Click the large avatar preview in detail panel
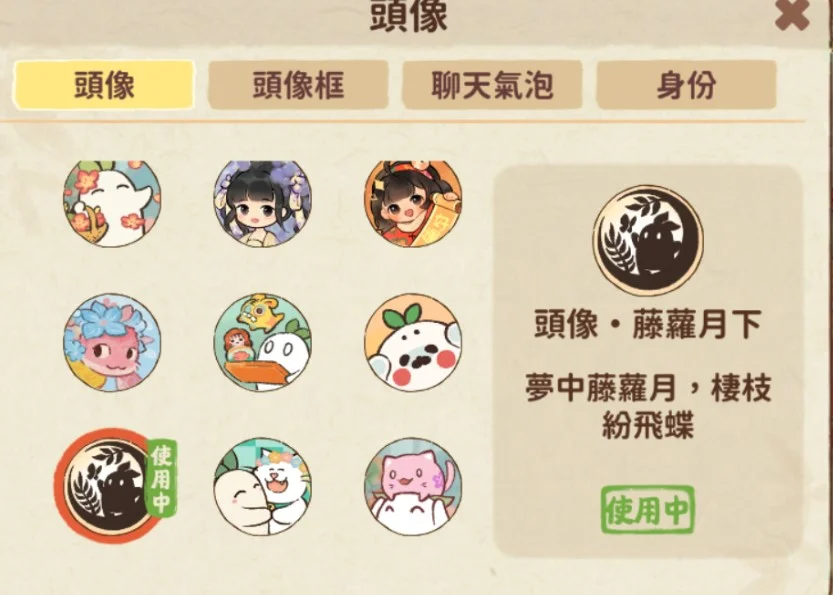Viewport: 833px width, 595px height. coord(648,240)
